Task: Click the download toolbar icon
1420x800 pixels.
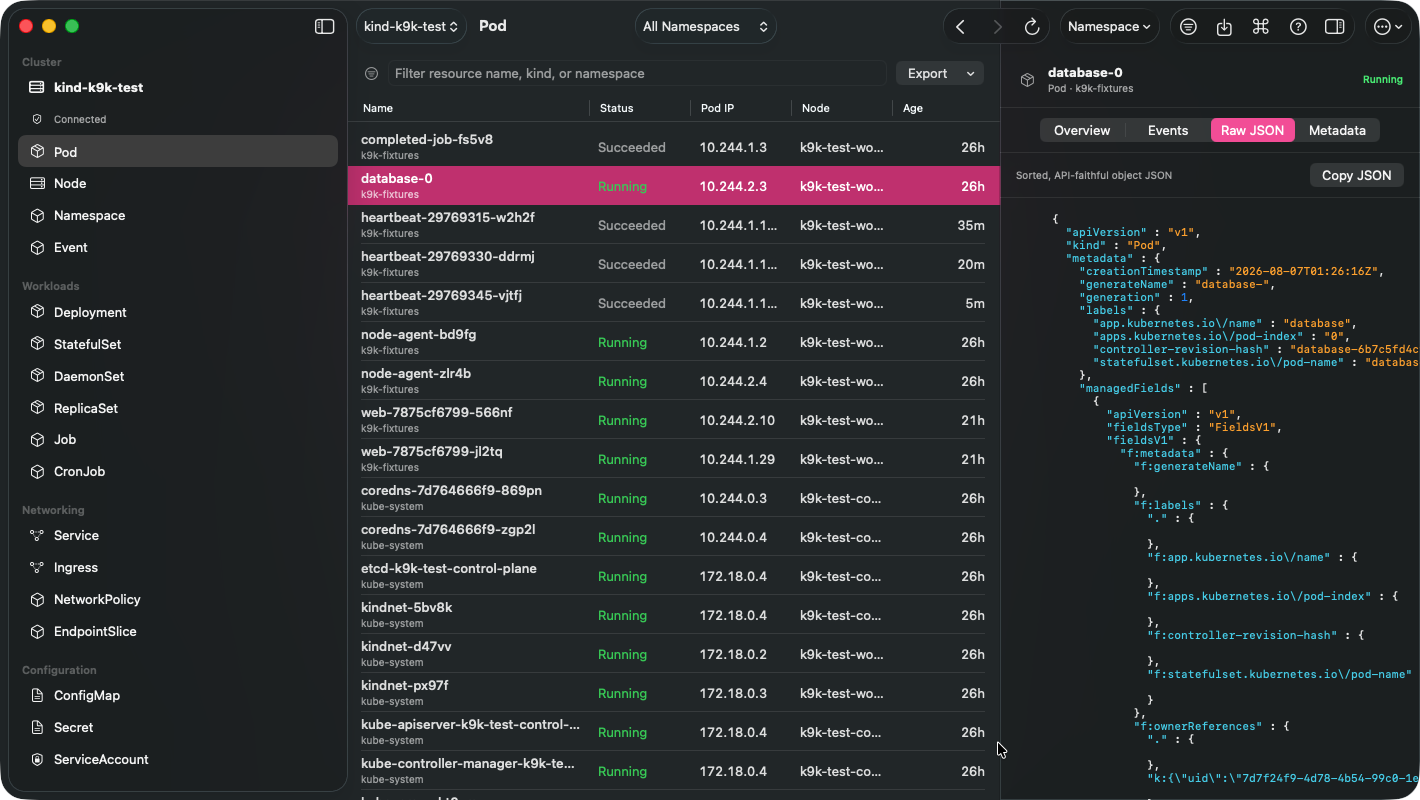Action: pos(1224,27)
